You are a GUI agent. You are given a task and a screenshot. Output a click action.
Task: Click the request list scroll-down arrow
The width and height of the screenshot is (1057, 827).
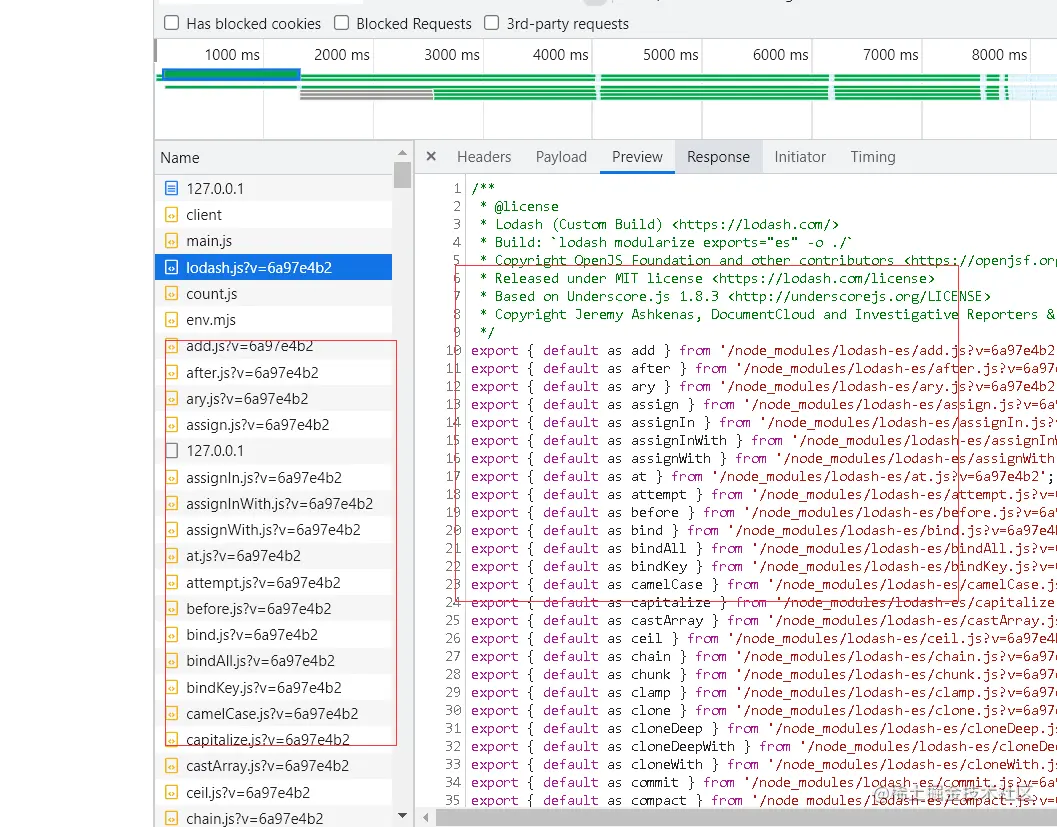click(403, 816)
